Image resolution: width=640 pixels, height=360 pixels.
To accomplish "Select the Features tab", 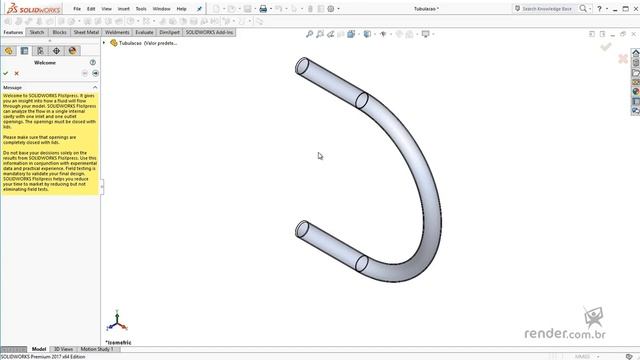I will pos(13,32).
